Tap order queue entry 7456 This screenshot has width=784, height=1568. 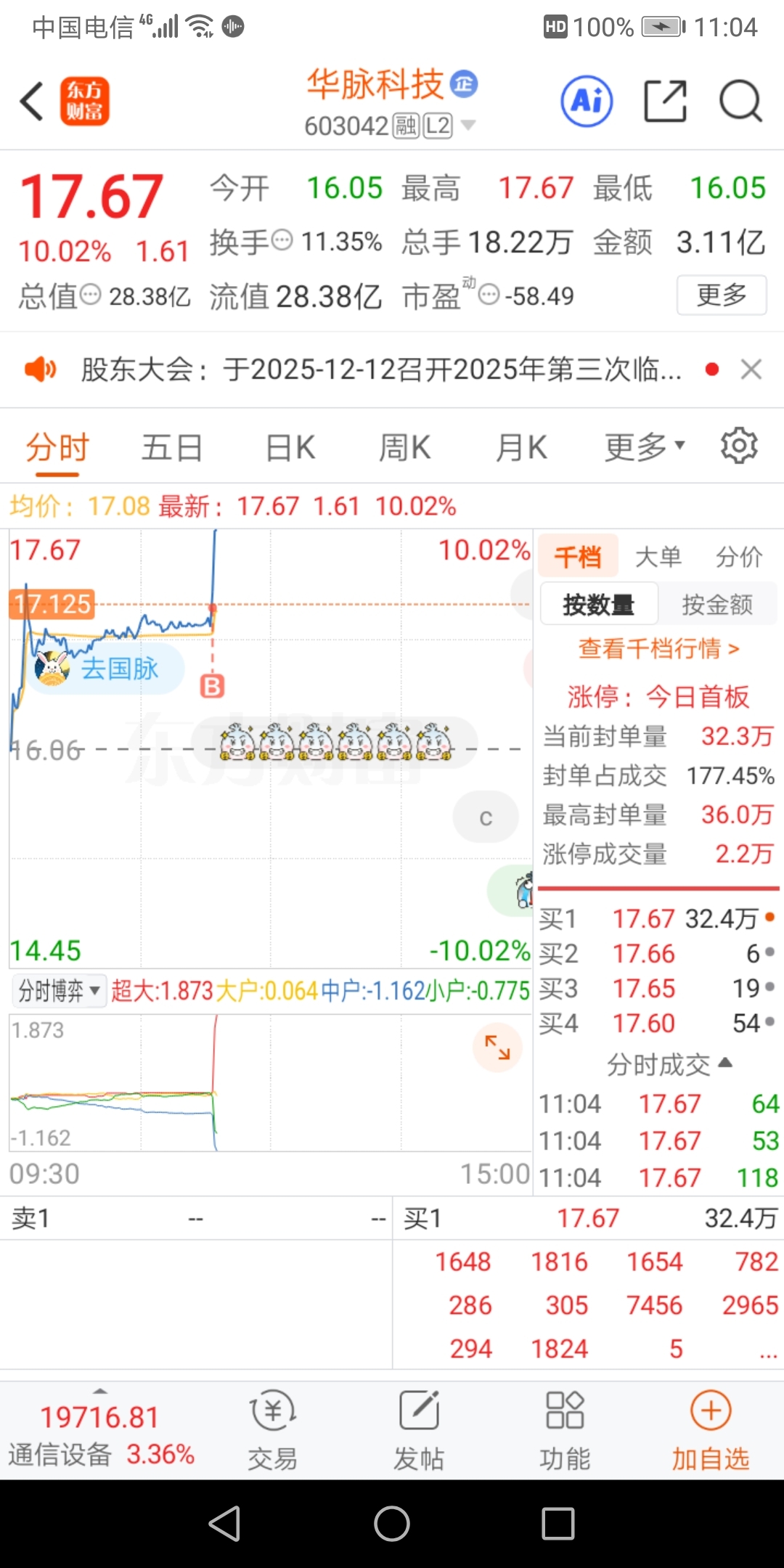pos(654,1305)
